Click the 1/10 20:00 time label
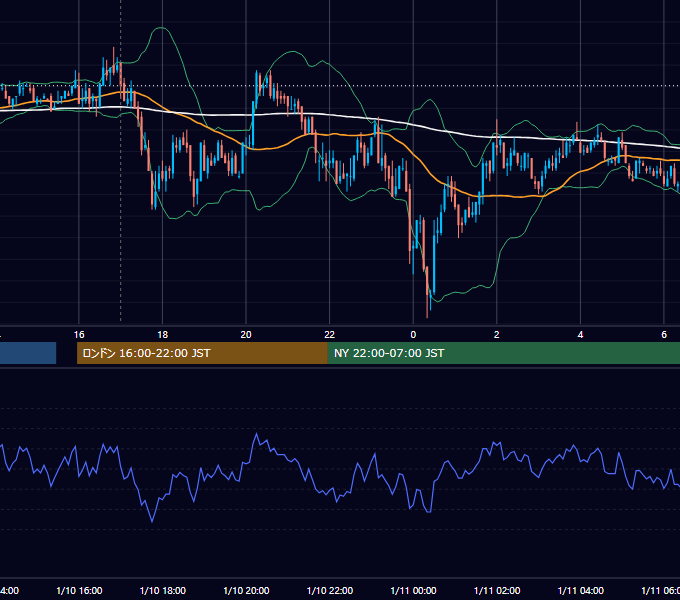The height and width of the screenshot is (600, 680). coord(246,590)
